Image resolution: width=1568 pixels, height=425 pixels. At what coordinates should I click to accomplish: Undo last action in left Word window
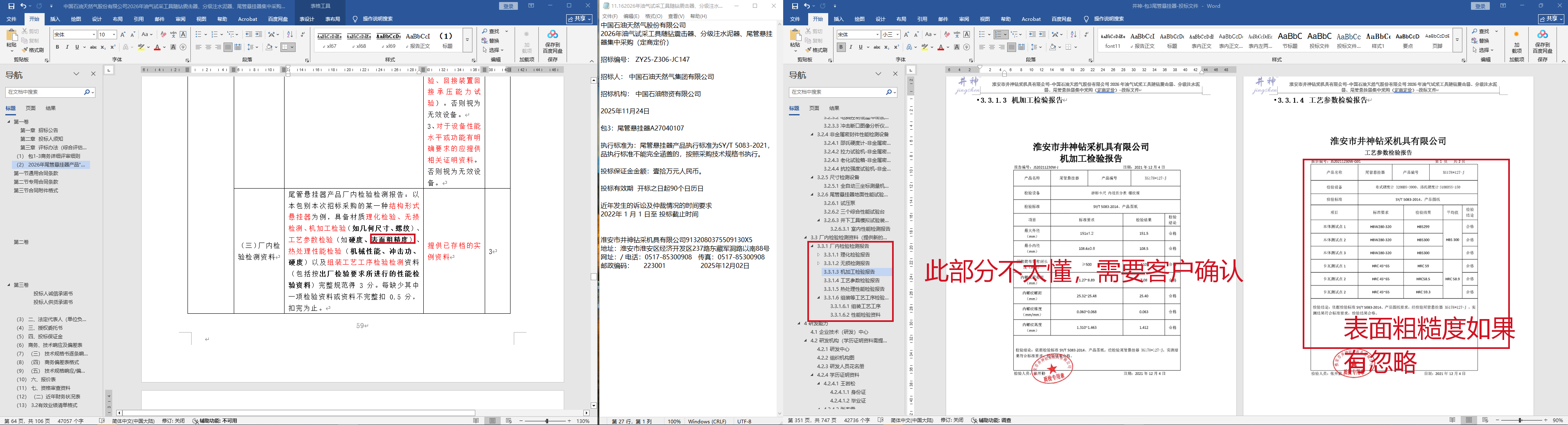(23, 6)
